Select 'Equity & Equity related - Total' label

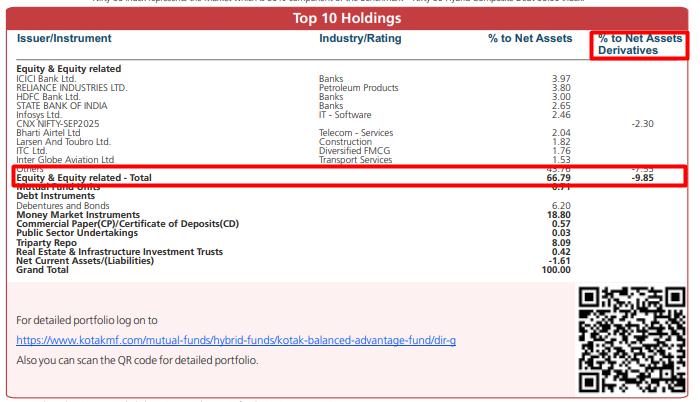click(x=84, y=178)
